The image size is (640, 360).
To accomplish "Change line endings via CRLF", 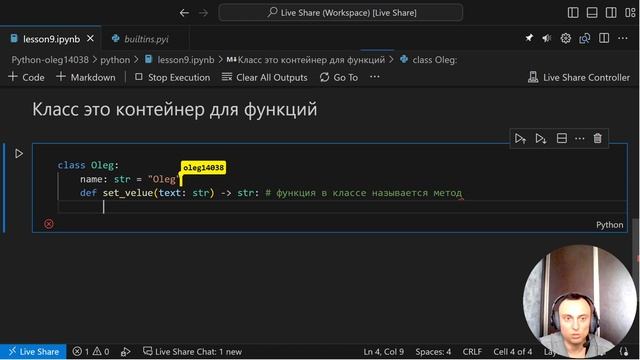I will [x=472, y=351].
